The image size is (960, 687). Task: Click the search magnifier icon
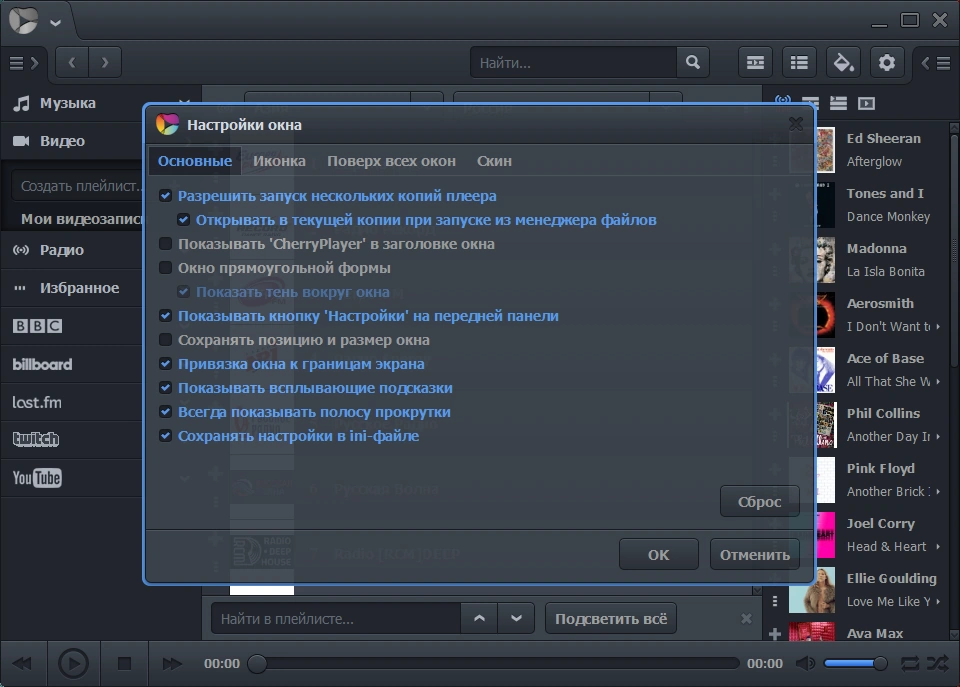[x=692, y=62]
